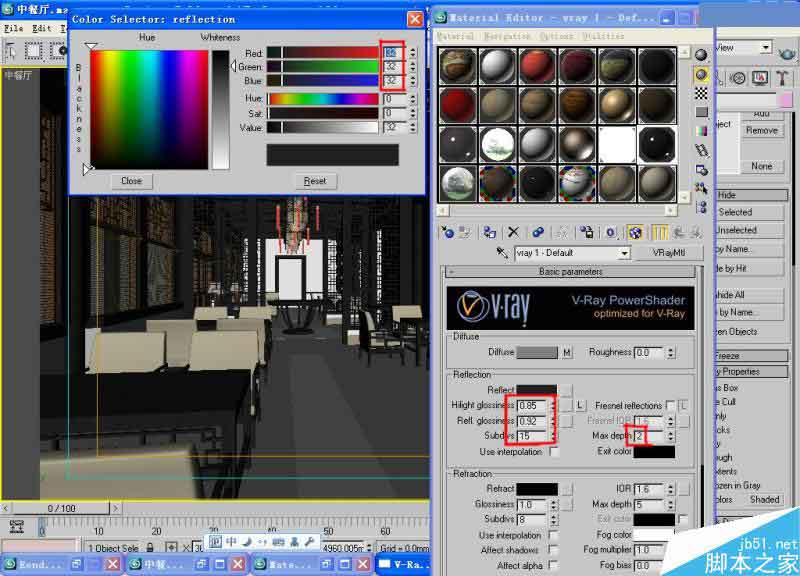Click the Close button in Color Selector
The height and width of the screenshot is (576, 800).
coord(130,181)
